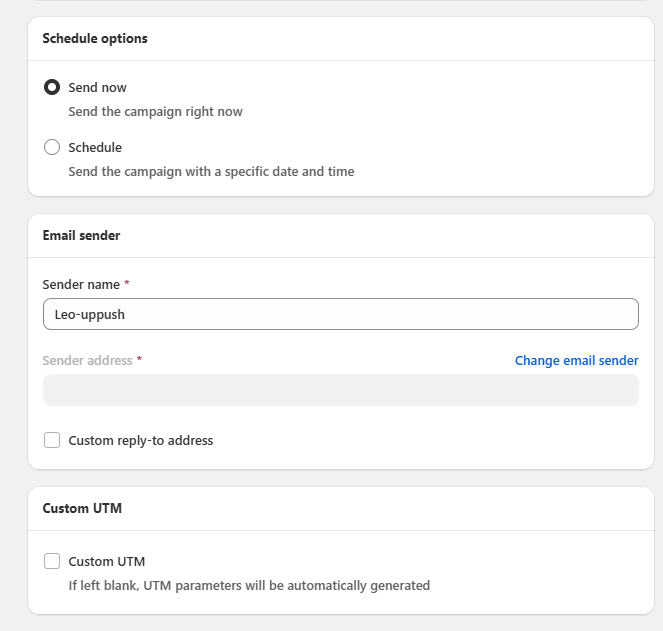
Task: Click the 'Custom UTM' section heading
Action: point(82,509)
